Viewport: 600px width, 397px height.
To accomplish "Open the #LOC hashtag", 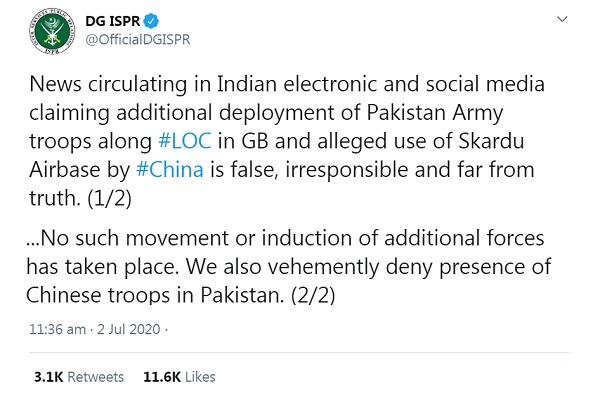I will (184, 141).
